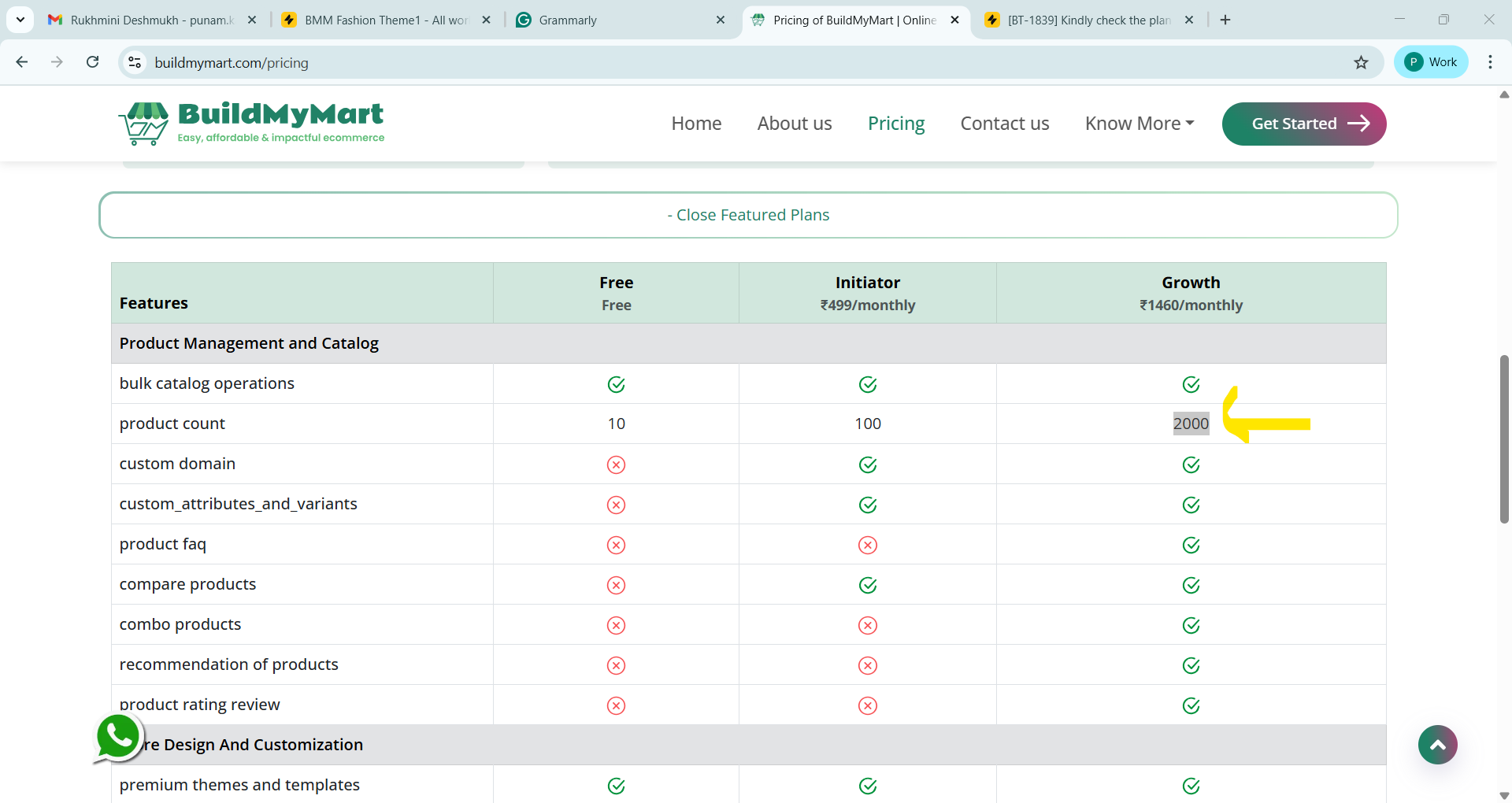Click the Free cross for custom domain
The height and width of the screenshot is (803, 1512).
617,464
